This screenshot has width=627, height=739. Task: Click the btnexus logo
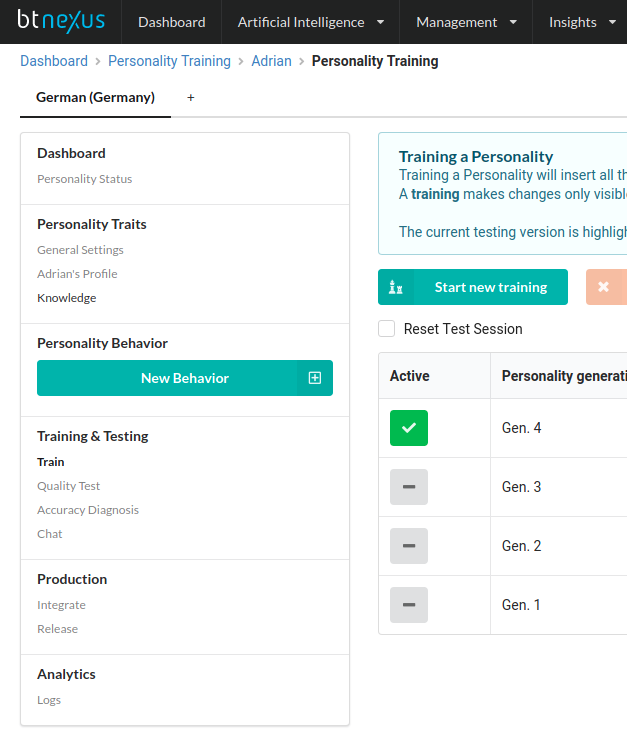[x=61, y=21]
